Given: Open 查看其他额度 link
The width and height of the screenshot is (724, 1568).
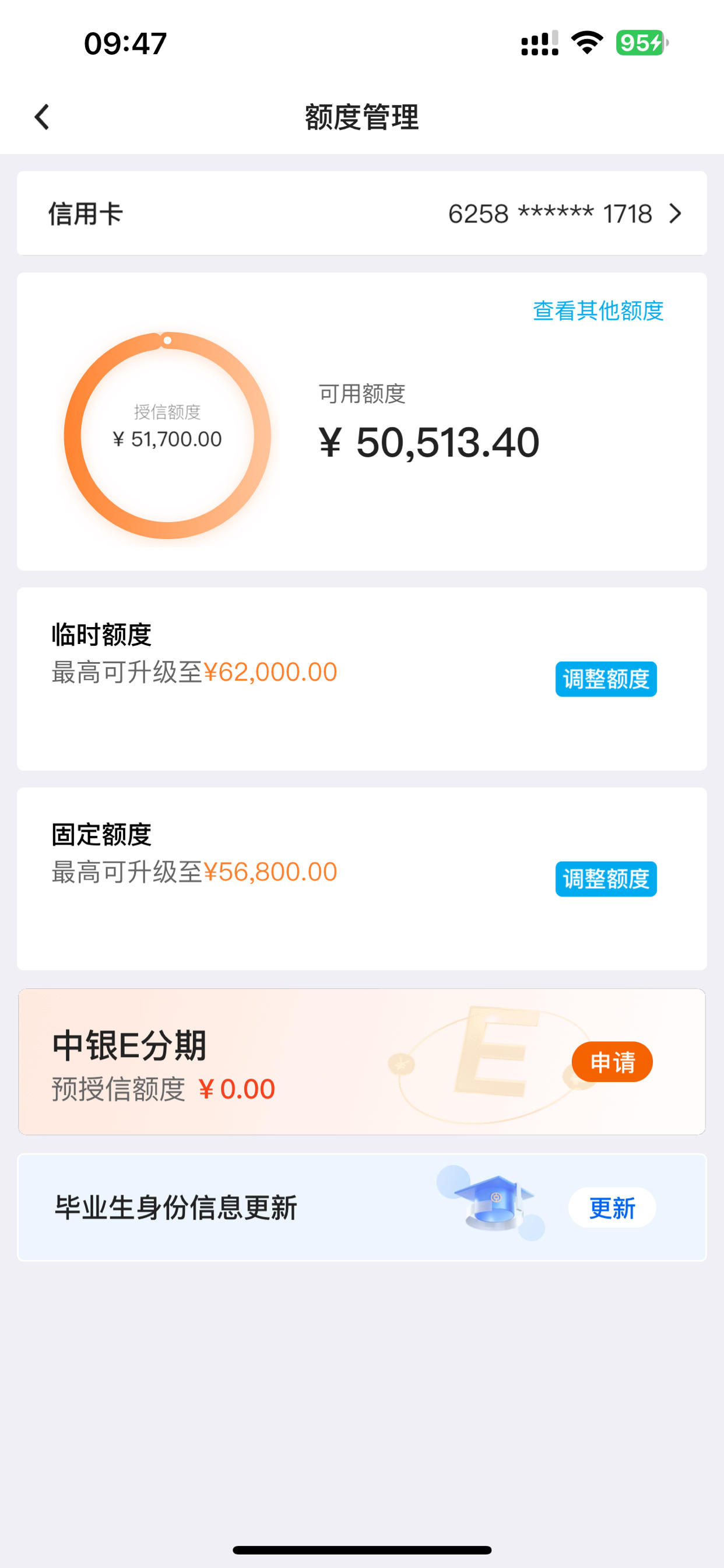Looking at the screenshot, I should click(x=598, y=310).
